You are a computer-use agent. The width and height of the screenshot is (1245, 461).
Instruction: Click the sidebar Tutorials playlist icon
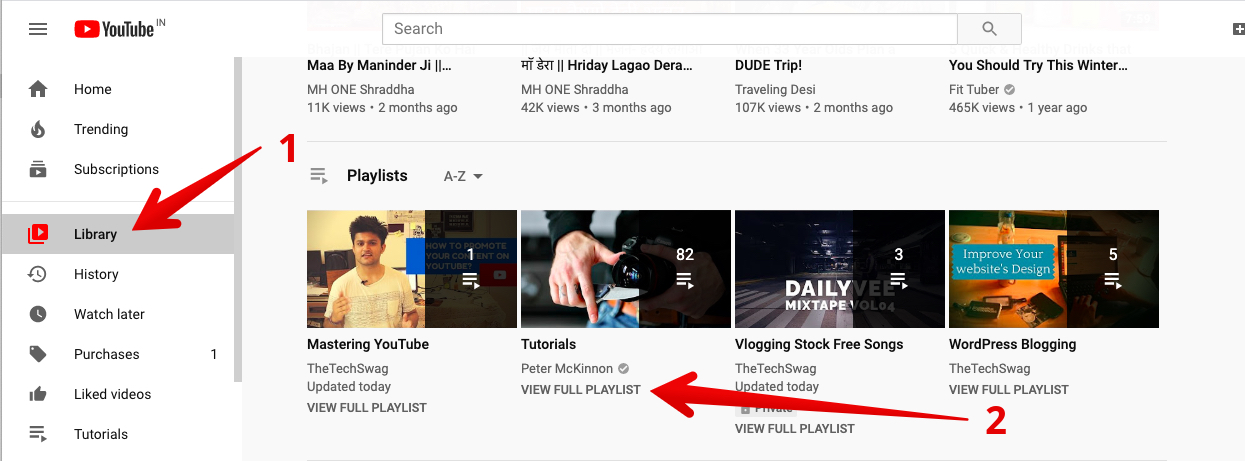coord(38,434)
